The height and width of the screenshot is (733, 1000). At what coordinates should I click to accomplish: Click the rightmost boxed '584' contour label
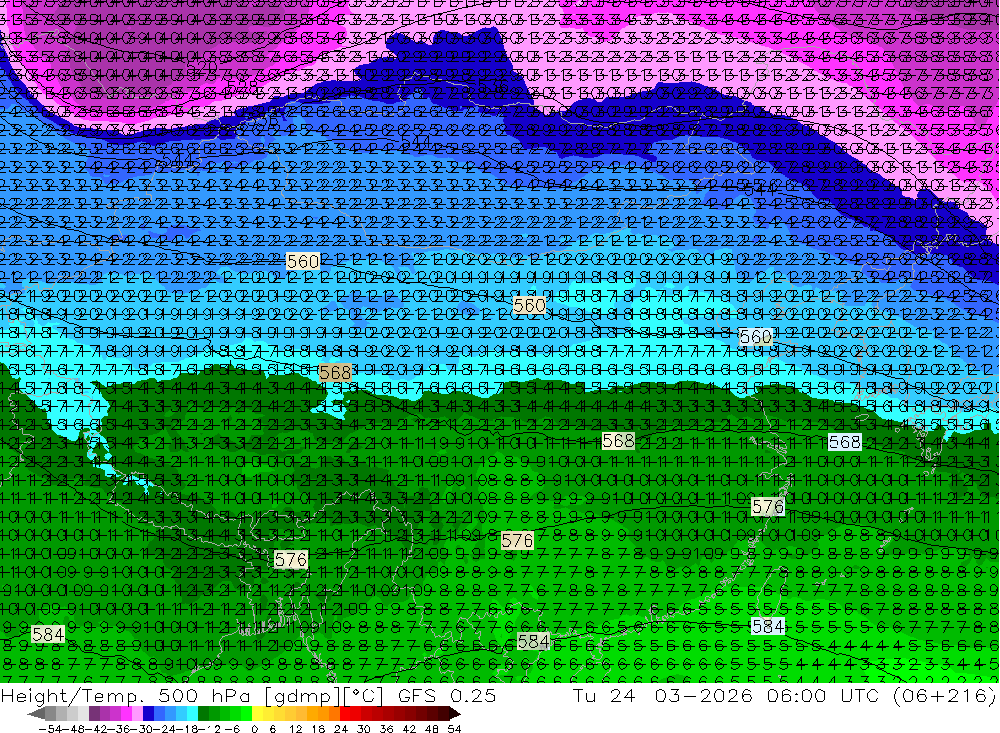(768, 626)
